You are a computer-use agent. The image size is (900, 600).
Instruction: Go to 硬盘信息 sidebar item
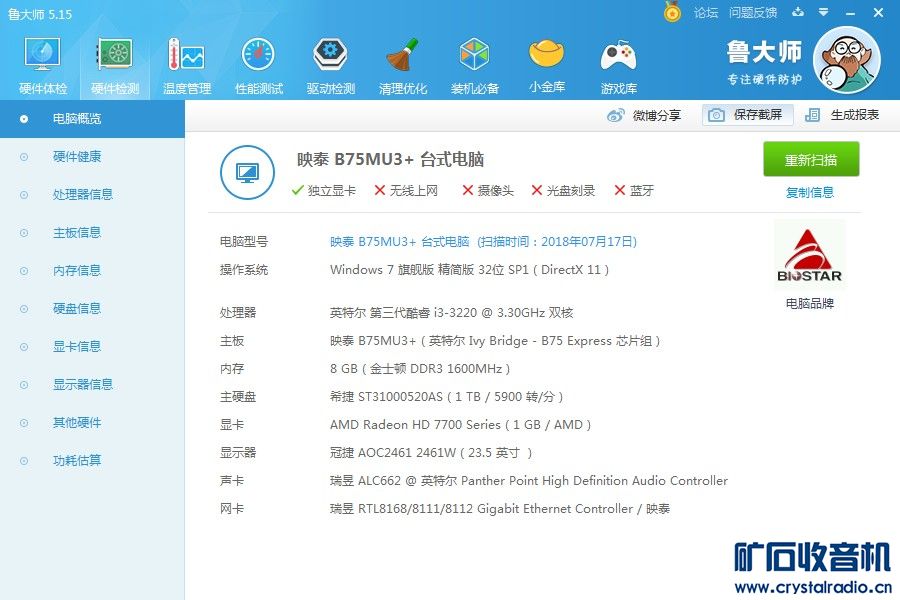pos(77,309)
